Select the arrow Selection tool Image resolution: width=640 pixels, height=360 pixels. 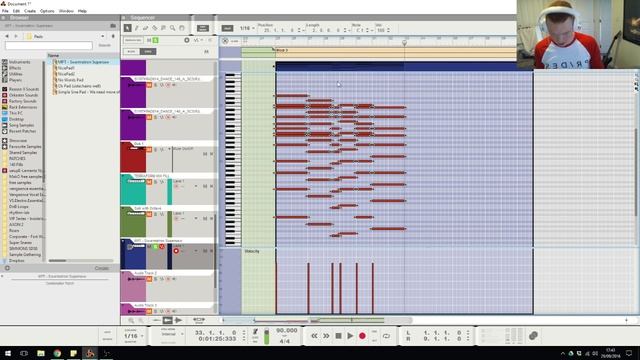[127, 28]
